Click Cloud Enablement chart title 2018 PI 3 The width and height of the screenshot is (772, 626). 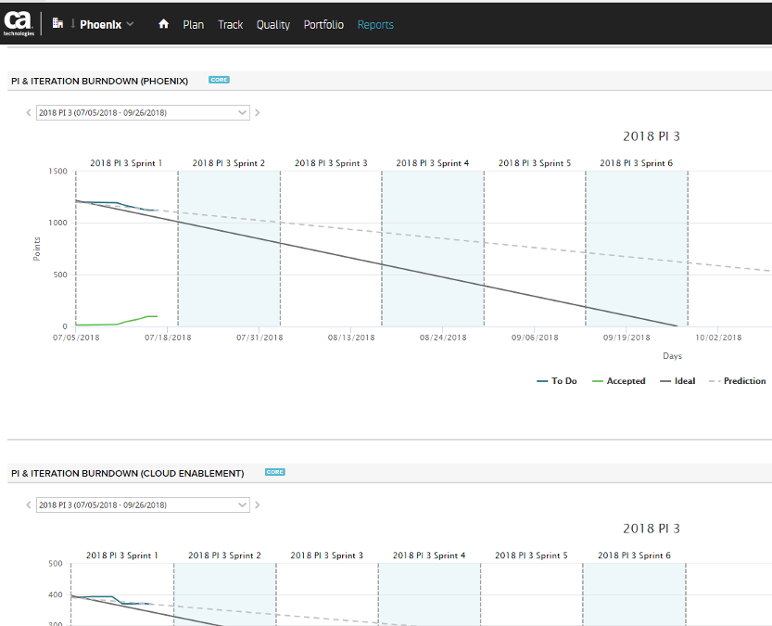(x=651, y=528)
